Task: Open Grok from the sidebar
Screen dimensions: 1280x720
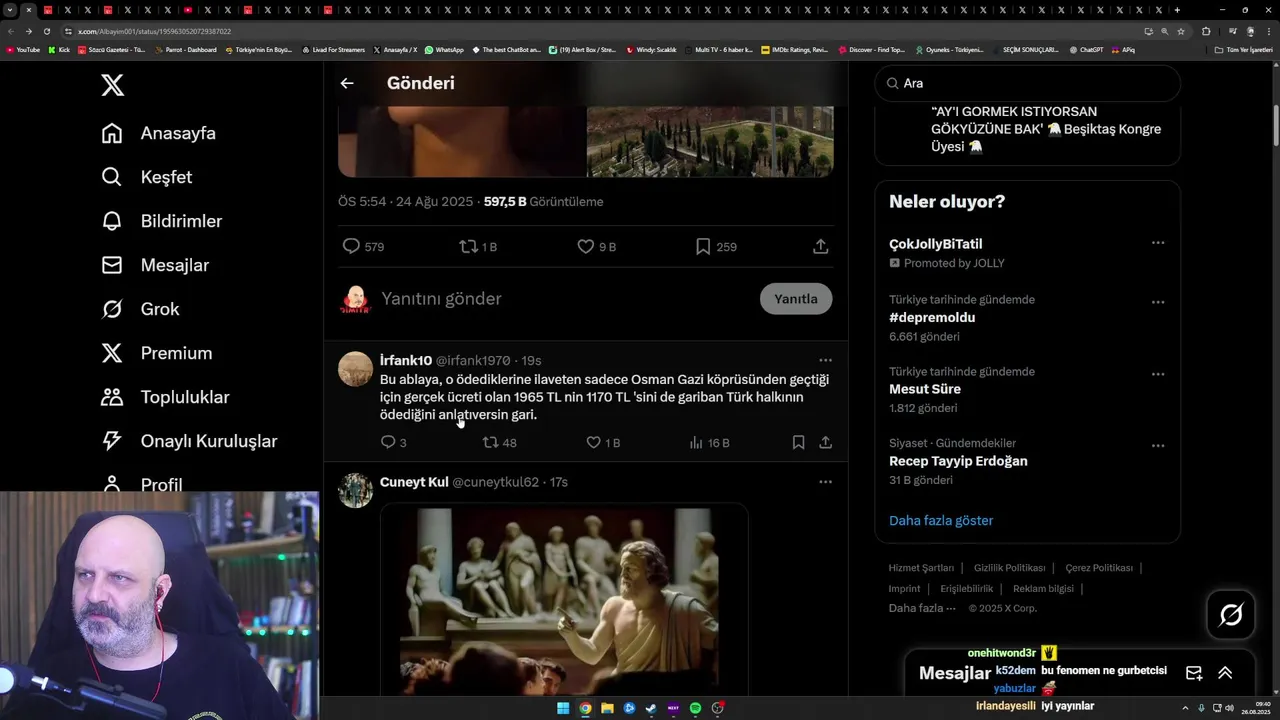Action: [141, 309]
